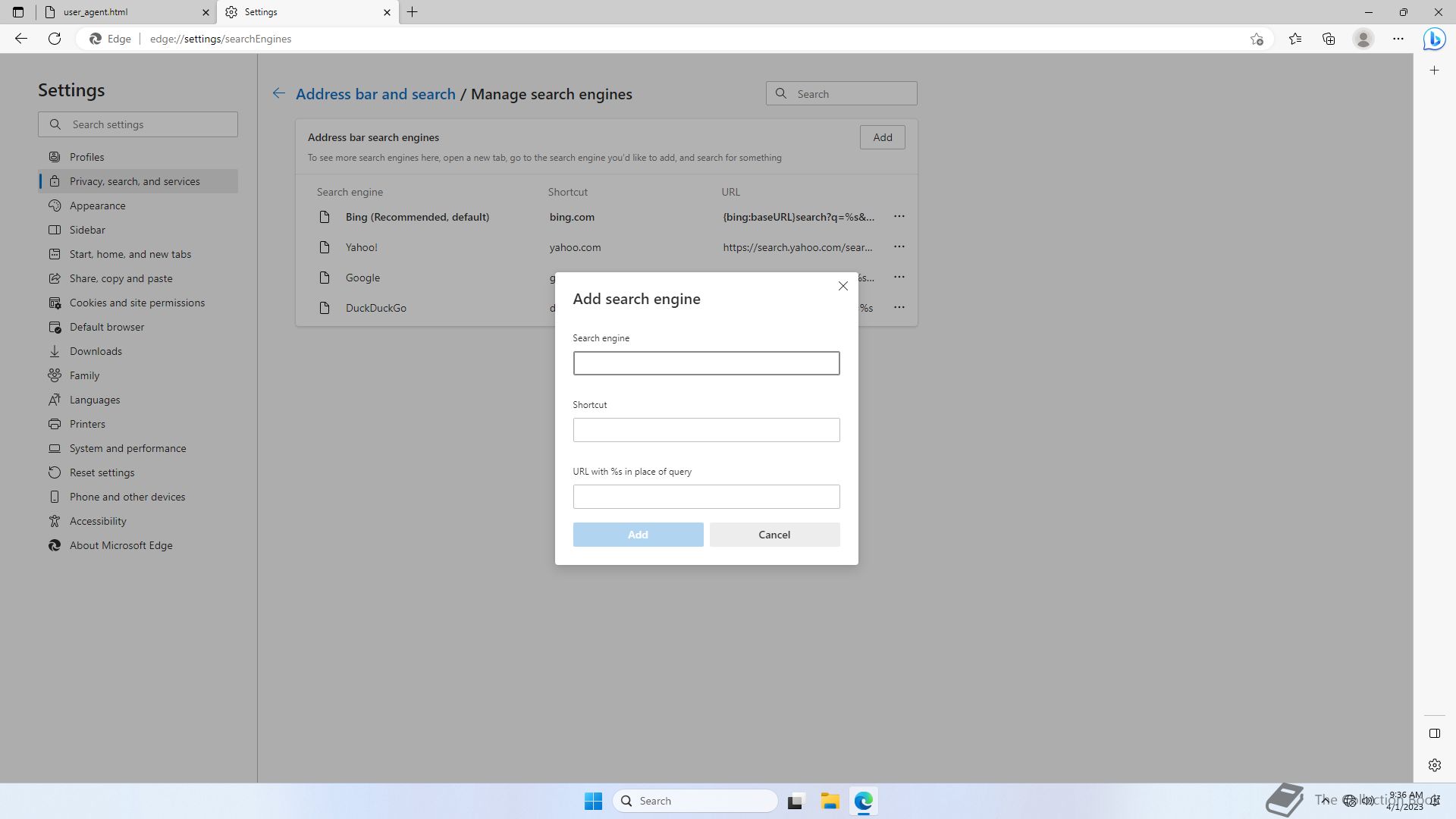
Task: Open Settings and more ellipsis menu
Action: tap(1398, 39)
